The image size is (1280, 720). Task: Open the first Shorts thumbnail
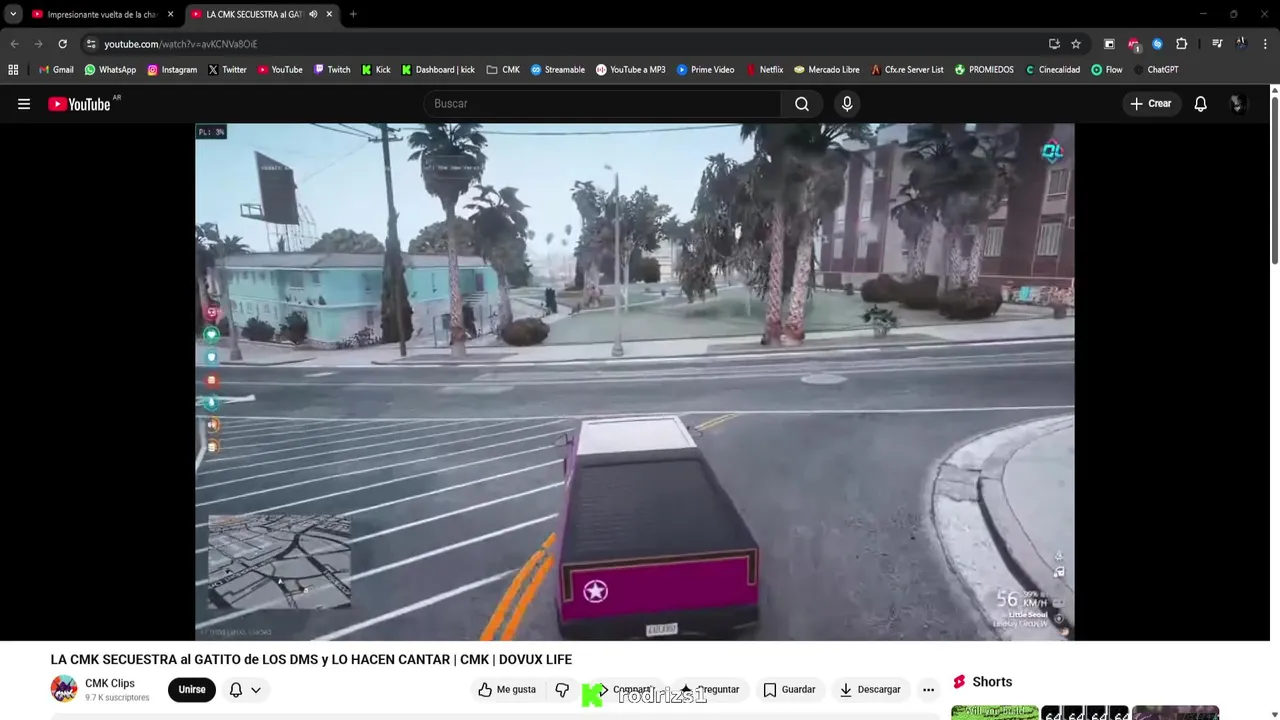tap(994, 712)
